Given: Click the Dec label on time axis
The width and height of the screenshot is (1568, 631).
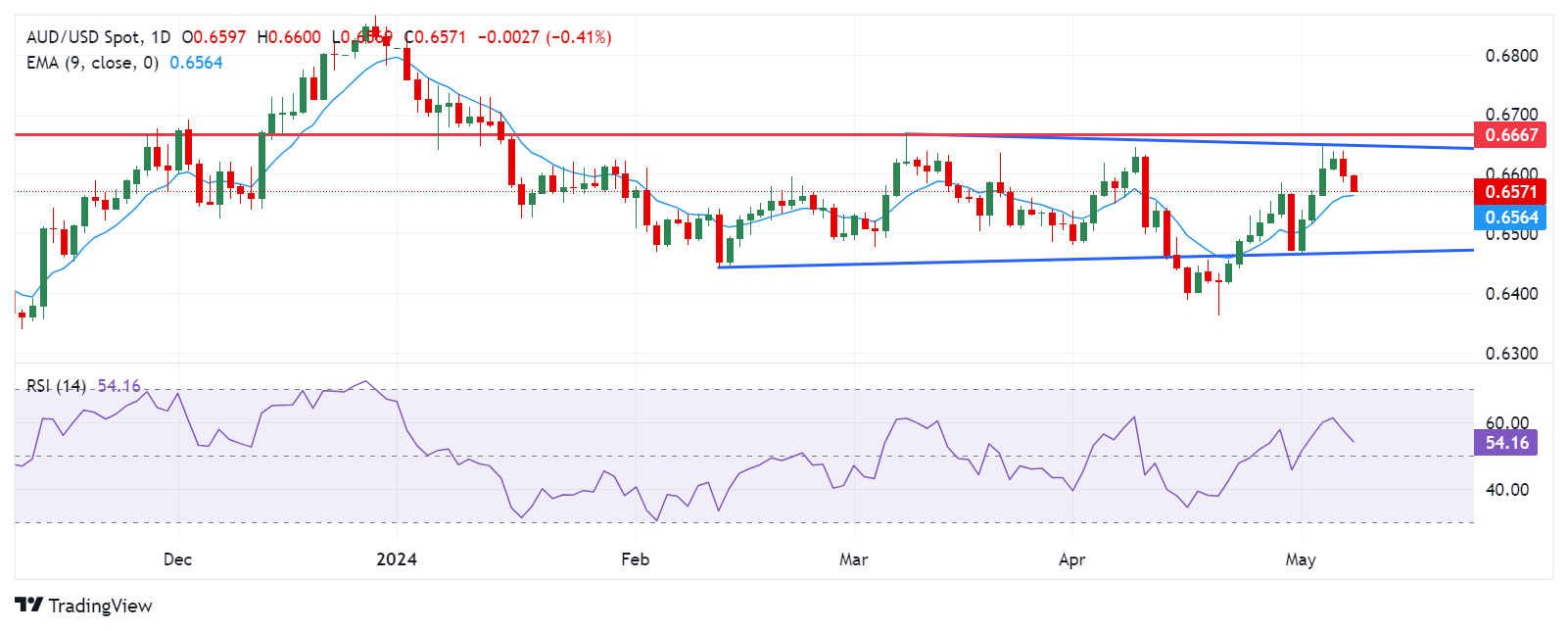Looking at the screenshot, I should click(x=177, y=559).
